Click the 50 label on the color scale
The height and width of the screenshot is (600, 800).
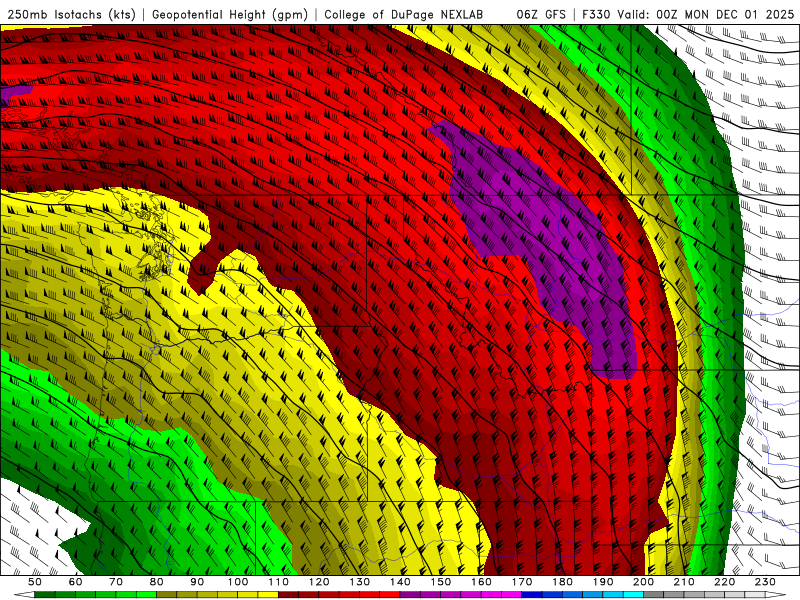[35, 582]
